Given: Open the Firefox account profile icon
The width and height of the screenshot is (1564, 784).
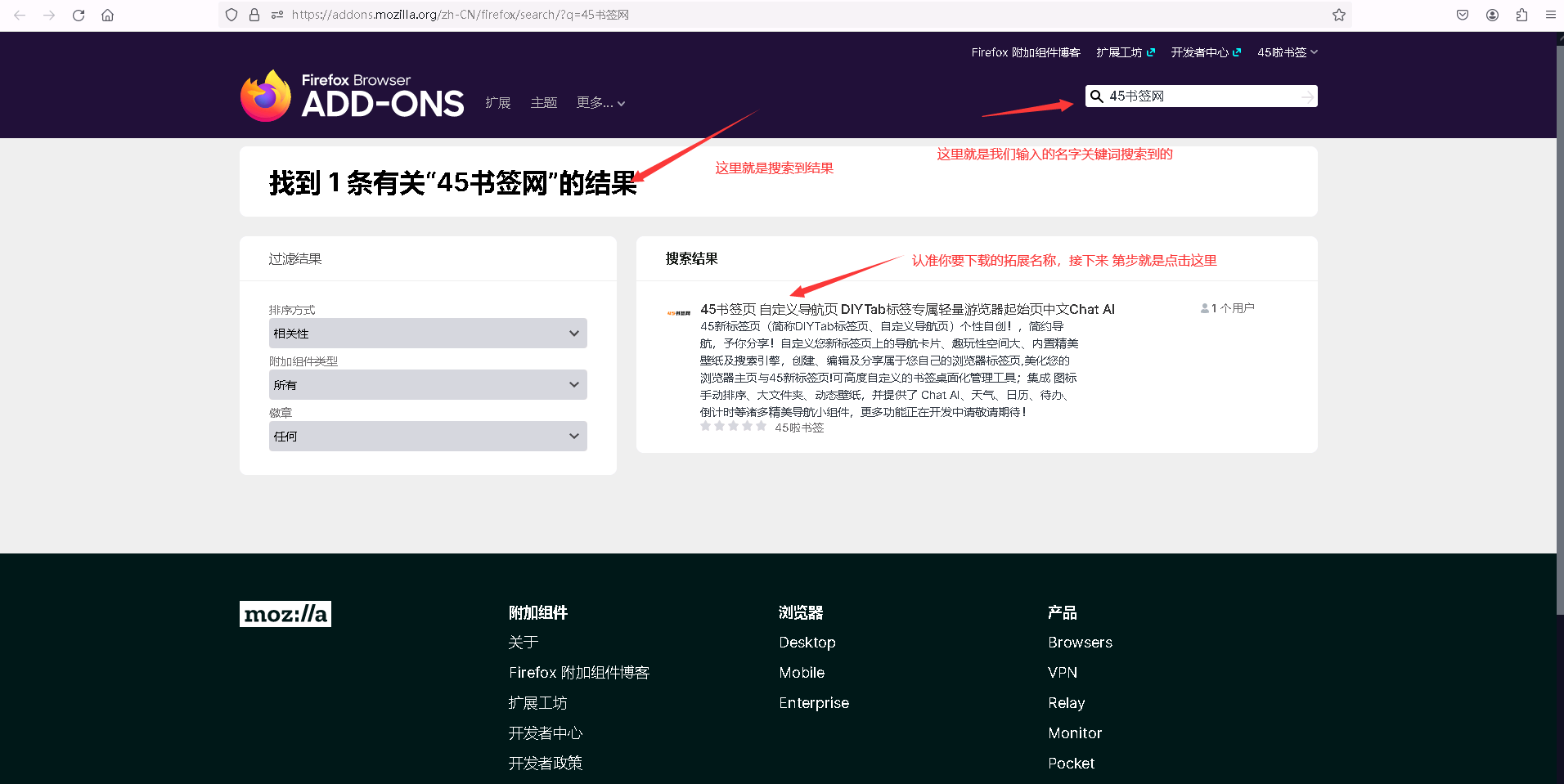Looking at the screenshot, I should (x=1492, y=15).
